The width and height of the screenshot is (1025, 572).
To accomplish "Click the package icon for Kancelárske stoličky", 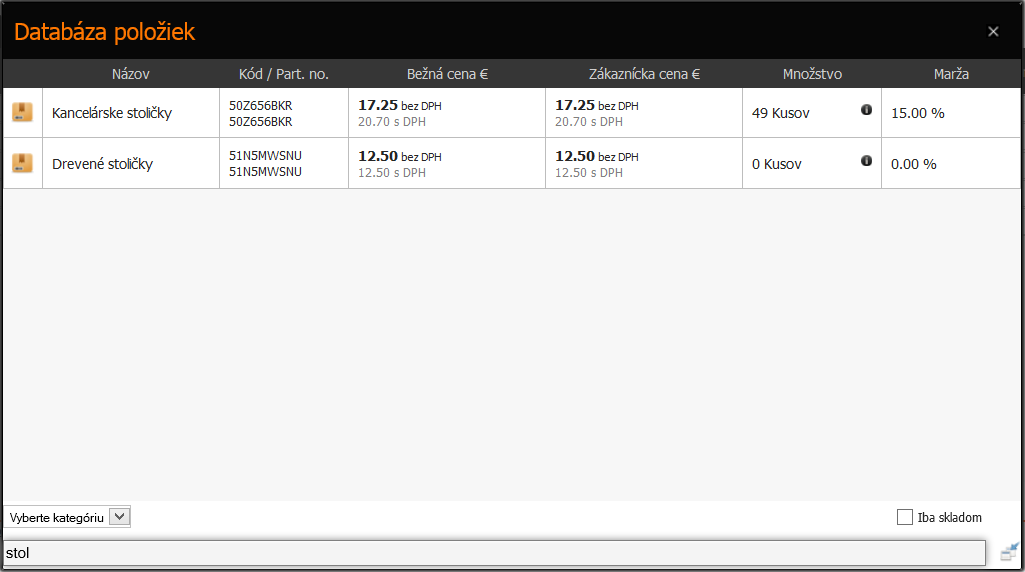I will coord(22,112).
